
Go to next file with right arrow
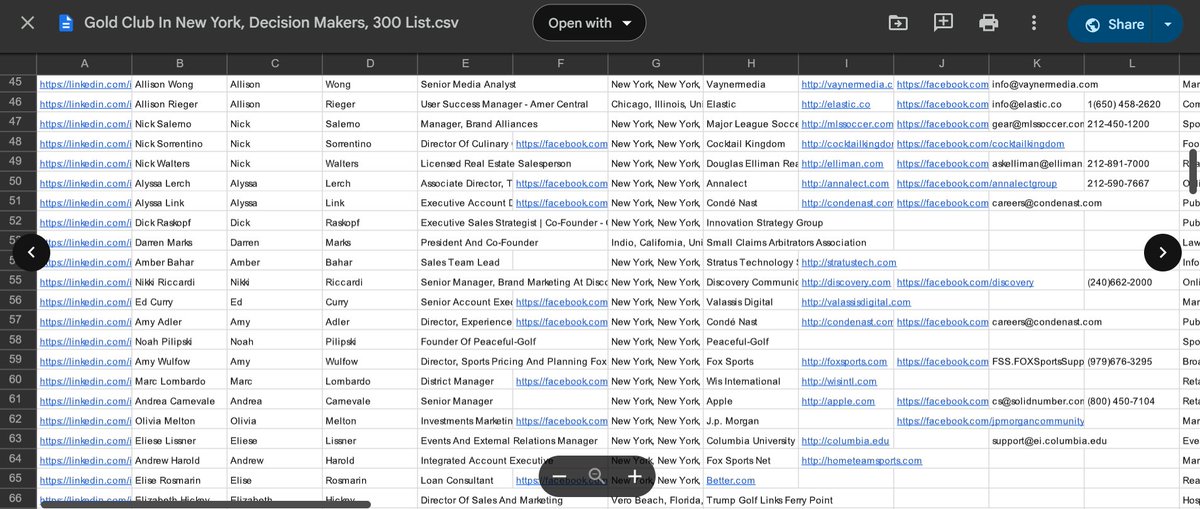[1162, 252]
